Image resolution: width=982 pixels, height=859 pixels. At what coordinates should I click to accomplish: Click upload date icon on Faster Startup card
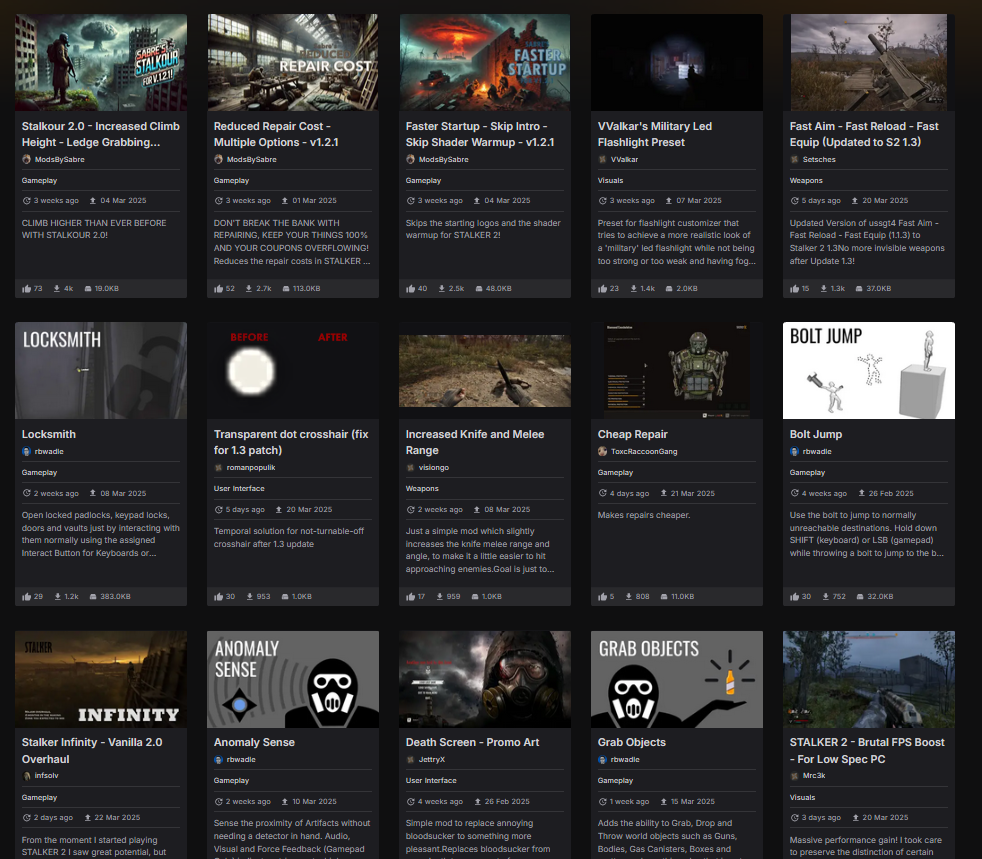coord(477,201)
